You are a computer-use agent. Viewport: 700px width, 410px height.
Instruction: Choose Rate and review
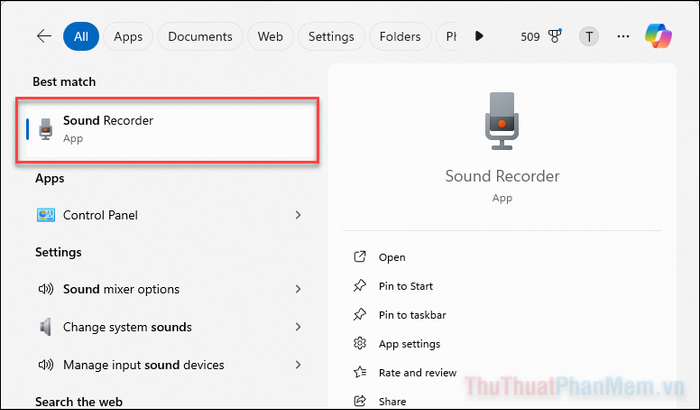point(418,373)
